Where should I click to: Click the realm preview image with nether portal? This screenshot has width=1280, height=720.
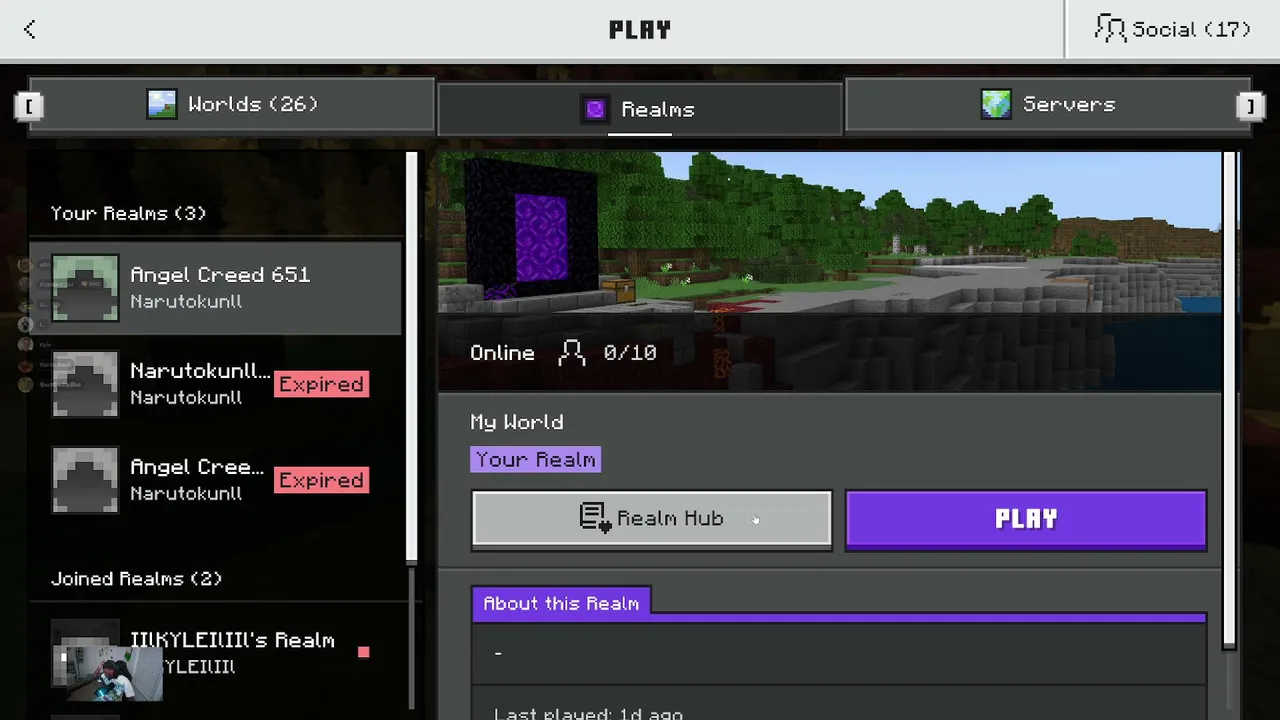pos(830,233)
